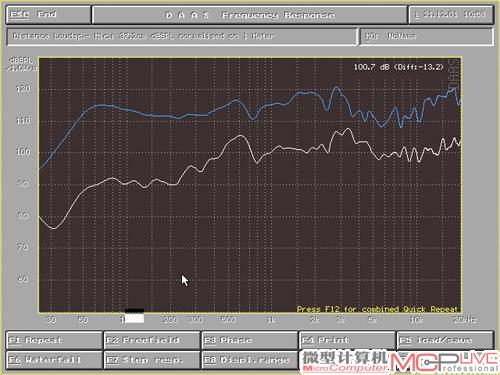500x375 pixels.
Task: Click the Distance Loudsp.-Mic info field
Action: (182, 36)
